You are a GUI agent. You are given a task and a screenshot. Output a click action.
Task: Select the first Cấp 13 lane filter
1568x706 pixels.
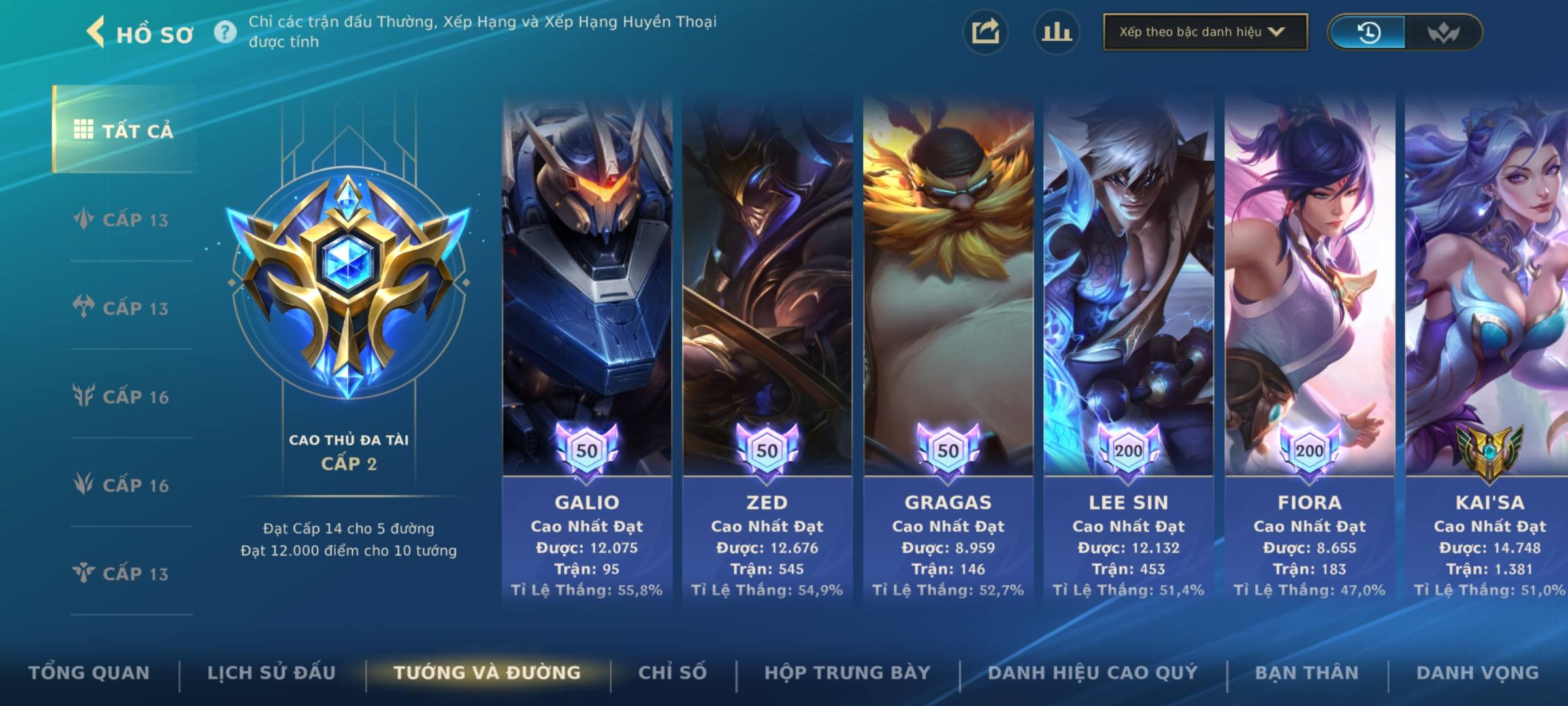(x=122, y=220)
